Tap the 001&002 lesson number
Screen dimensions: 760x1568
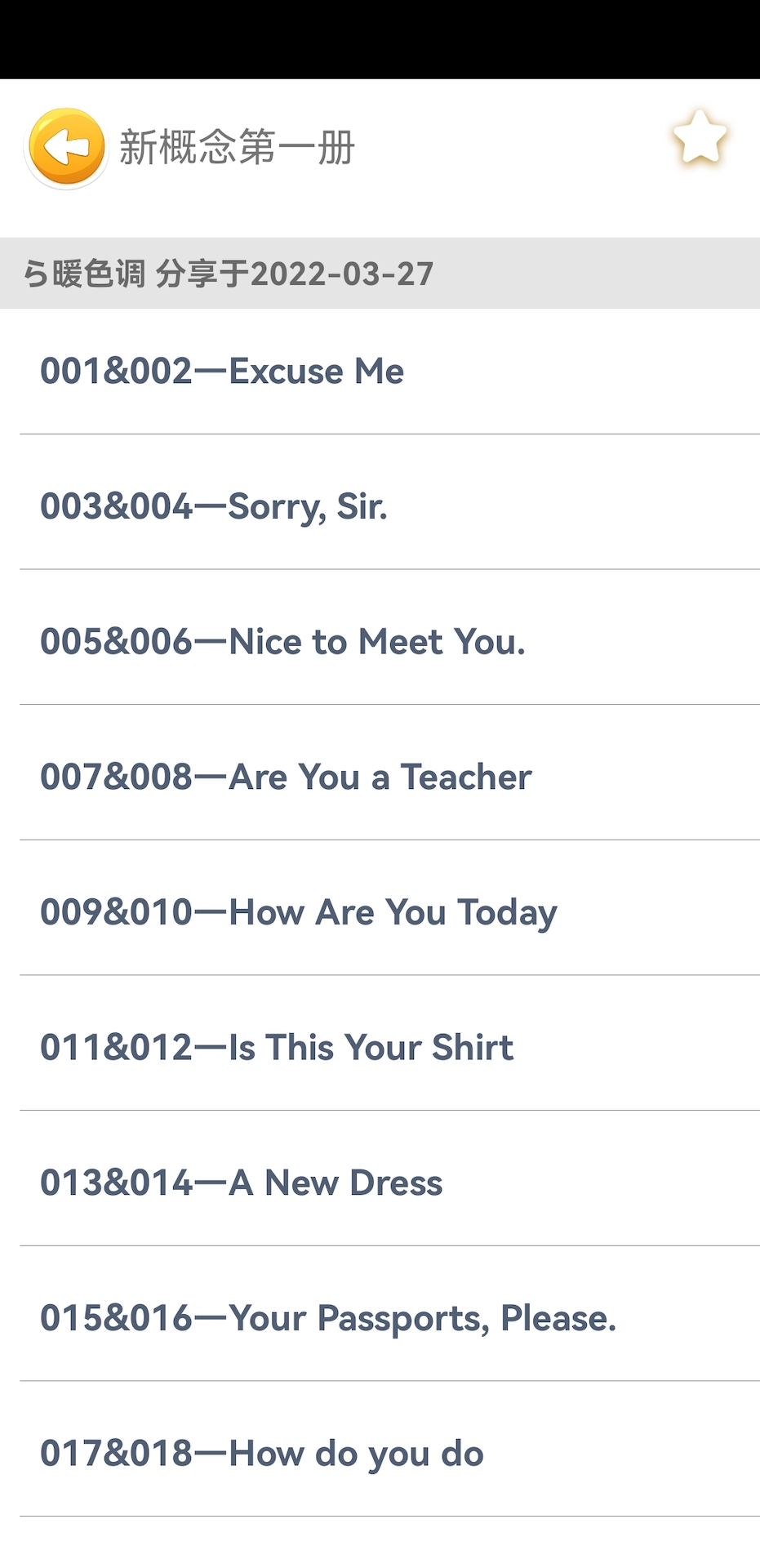coord(116,372)
